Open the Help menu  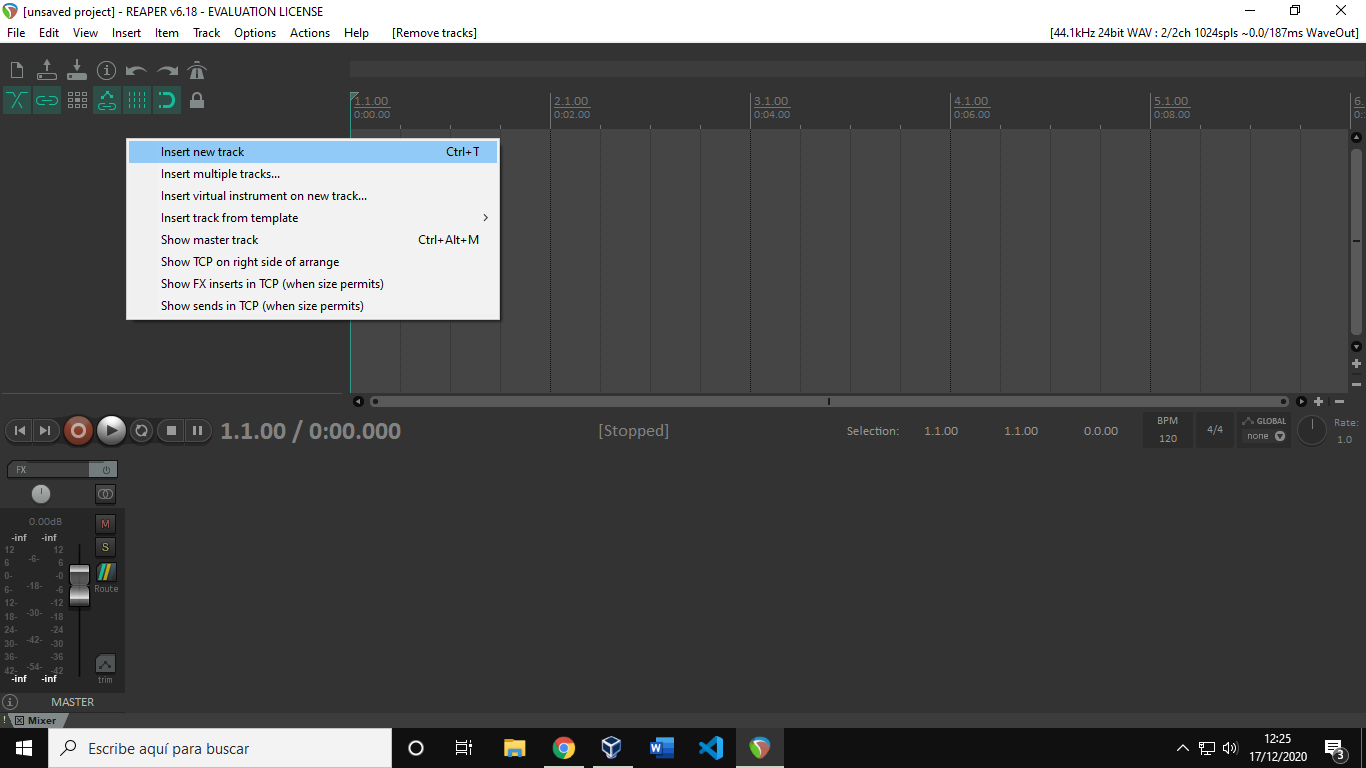click(x=357, y=33)
